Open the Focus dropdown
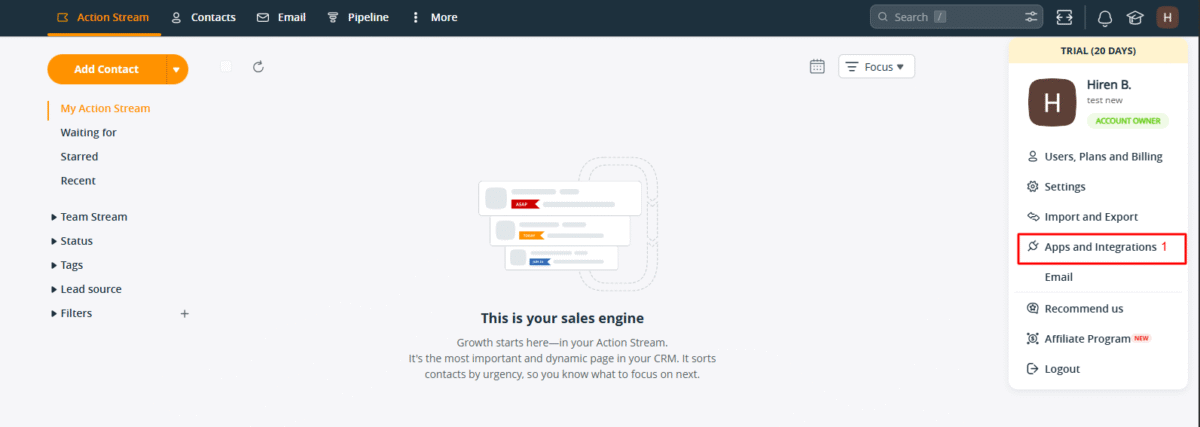Viewport: 1200px width, 427px height. tap(876, 67)
